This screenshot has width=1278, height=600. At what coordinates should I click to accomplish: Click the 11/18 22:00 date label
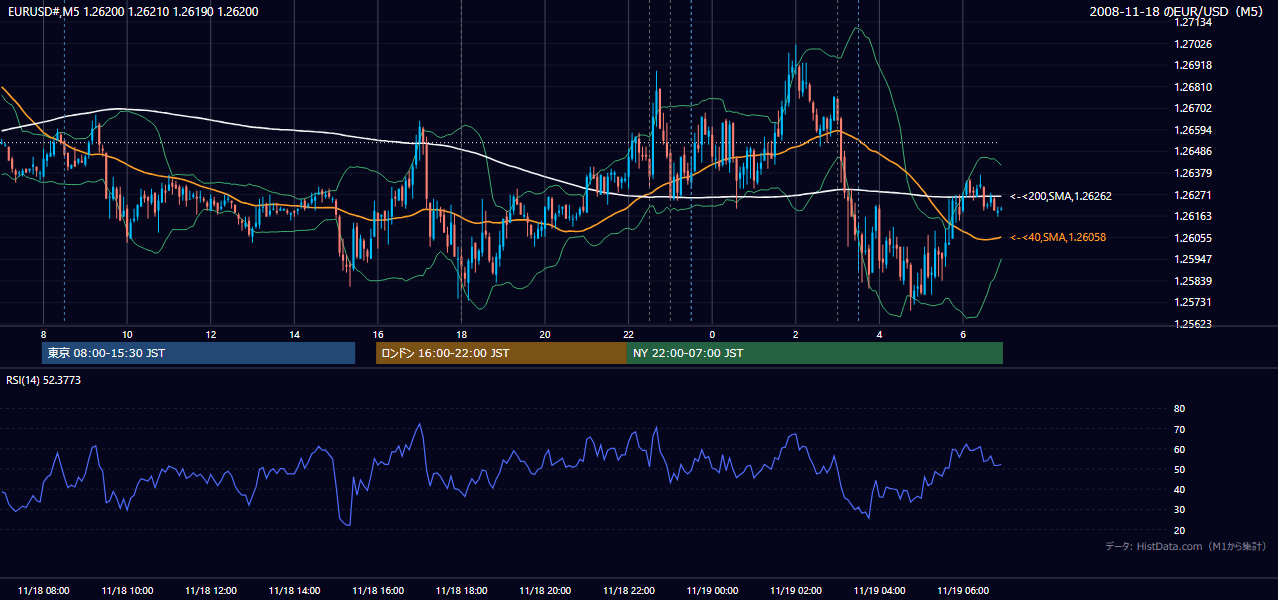pyautogui.click(x=628, y=591)
